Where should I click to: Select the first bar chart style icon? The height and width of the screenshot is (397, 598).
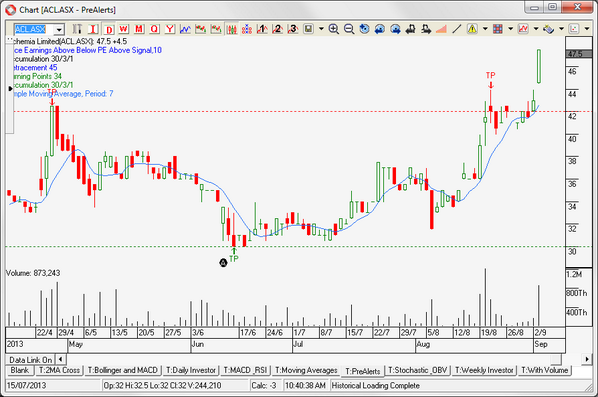(x=201, y=29)
